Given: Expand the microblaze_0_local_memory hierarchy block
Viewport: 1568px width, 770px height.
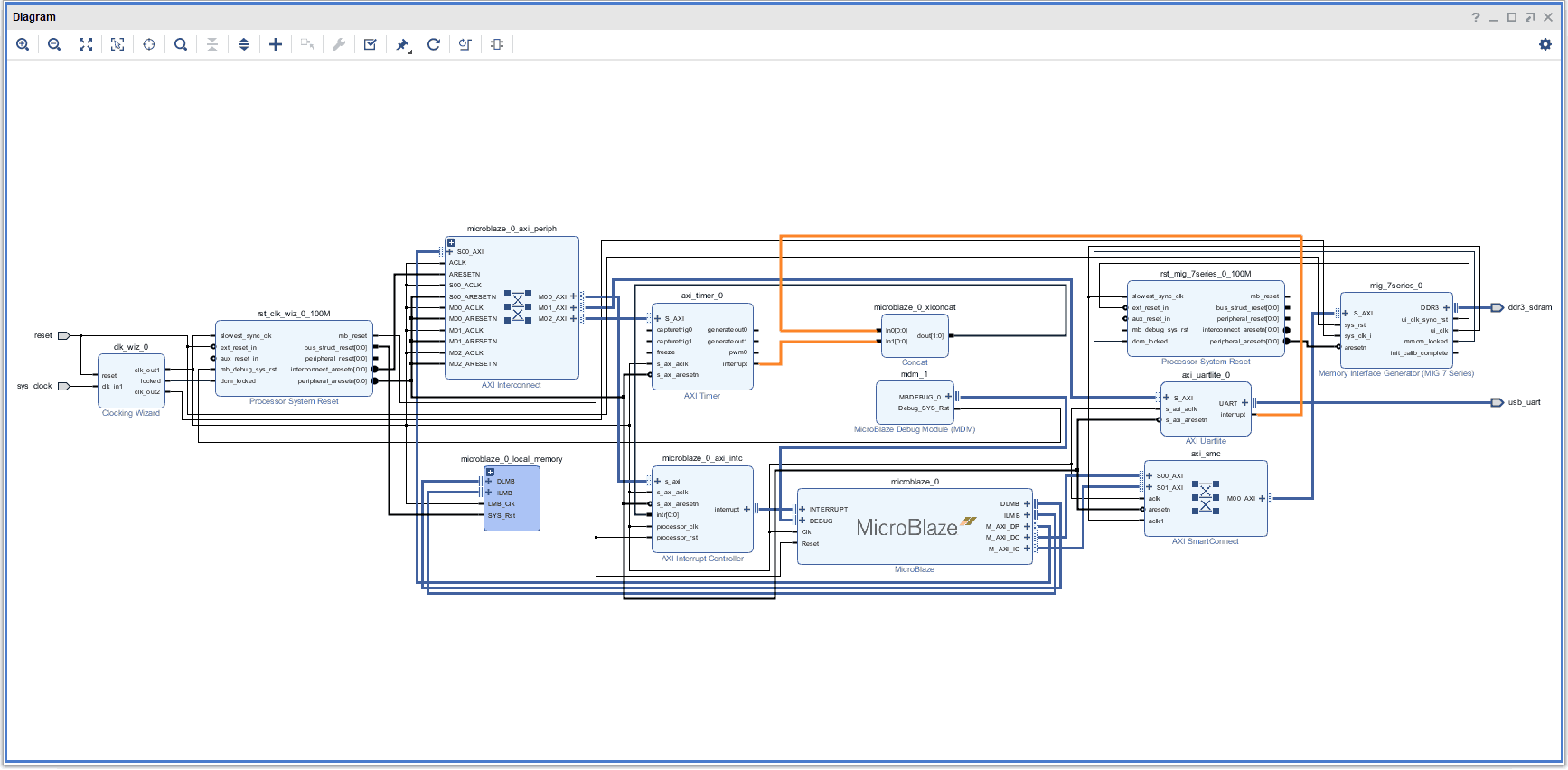Looking at the screenshot, I should 490,472.
